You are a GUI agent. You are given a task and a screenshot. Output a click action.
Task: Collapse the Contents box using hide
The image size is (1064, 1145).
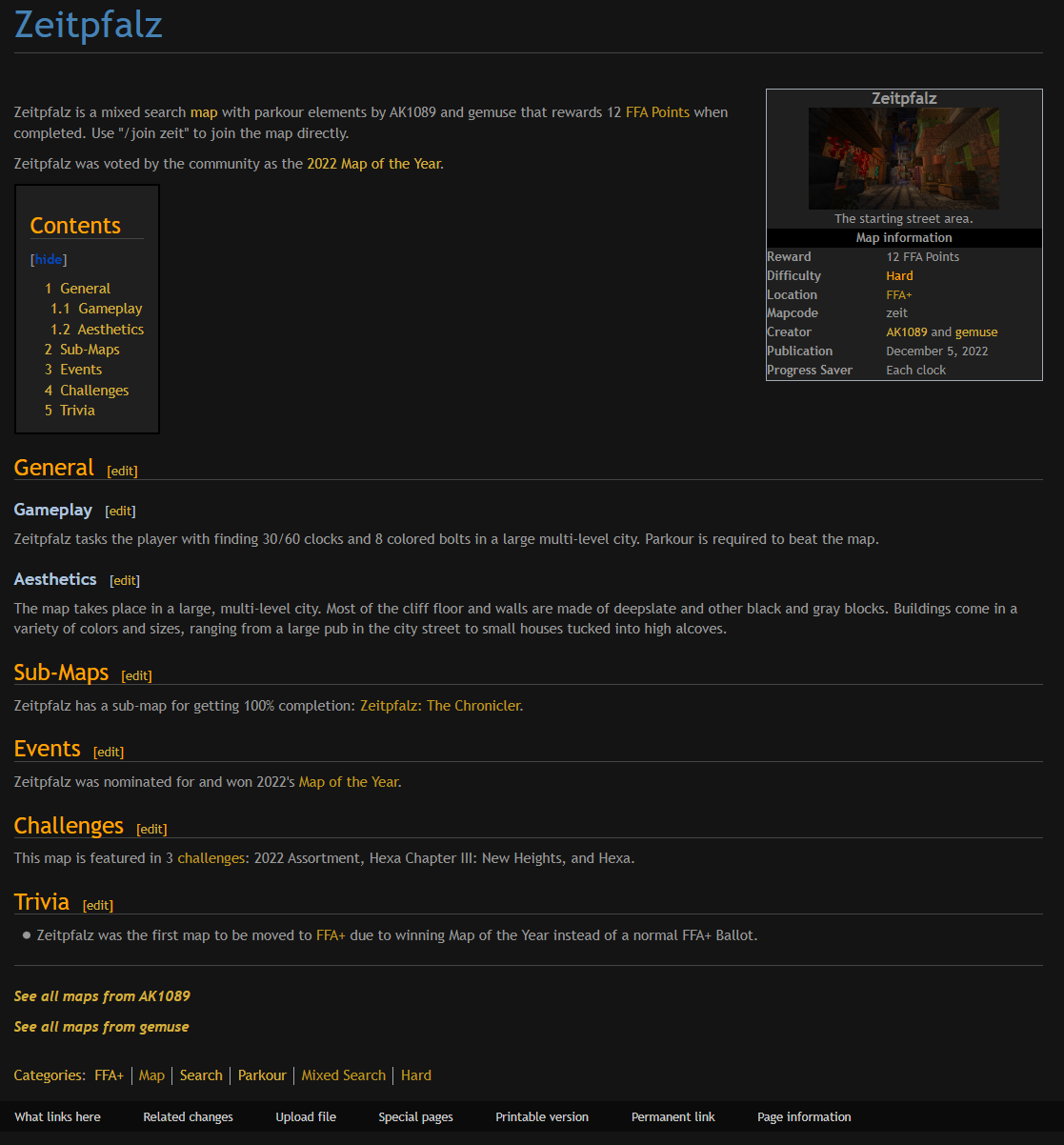click(x=49, y=260)
